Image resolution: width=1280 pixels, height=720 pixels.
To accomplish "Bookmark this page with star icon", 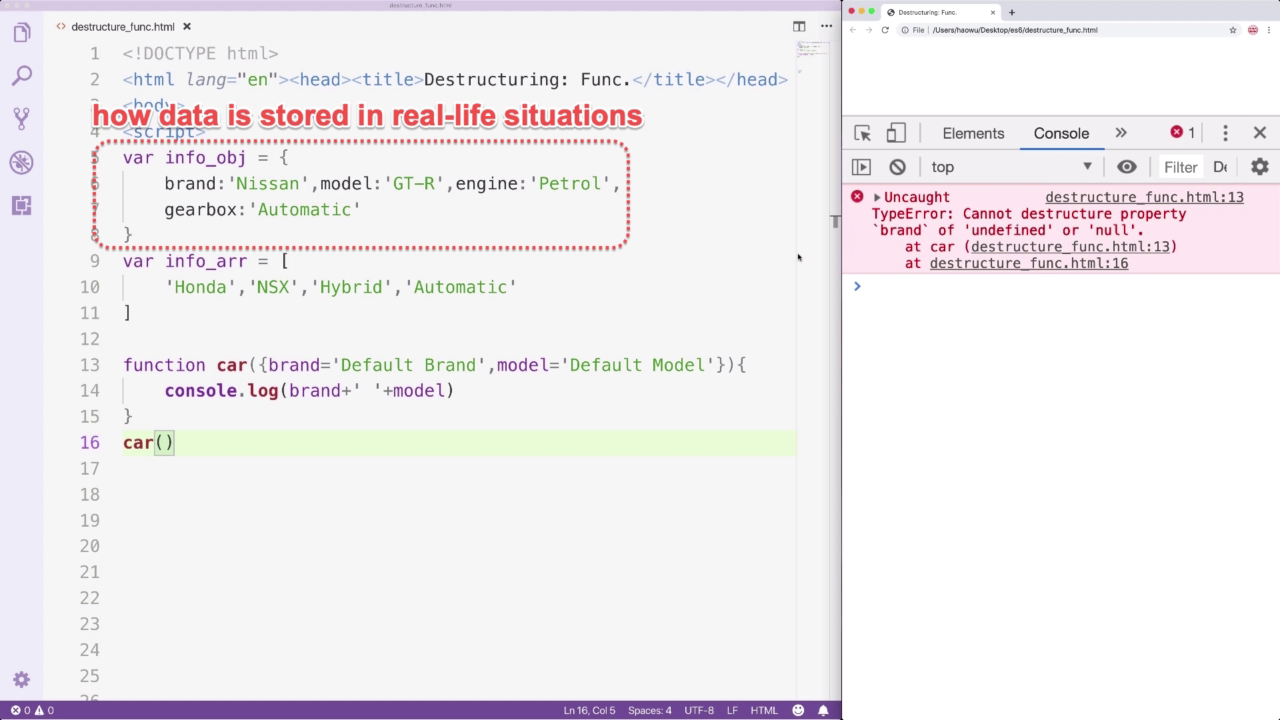I will coord(1233,30).
